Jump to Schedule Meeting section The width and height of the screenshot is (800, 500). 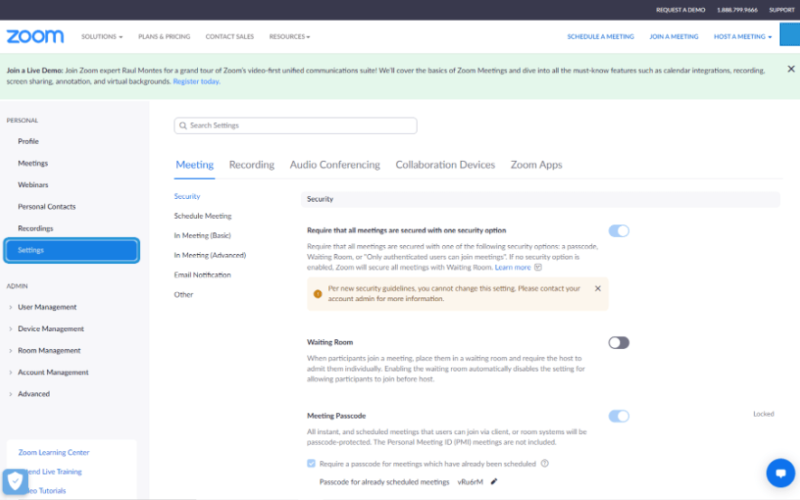click(203, 216)
